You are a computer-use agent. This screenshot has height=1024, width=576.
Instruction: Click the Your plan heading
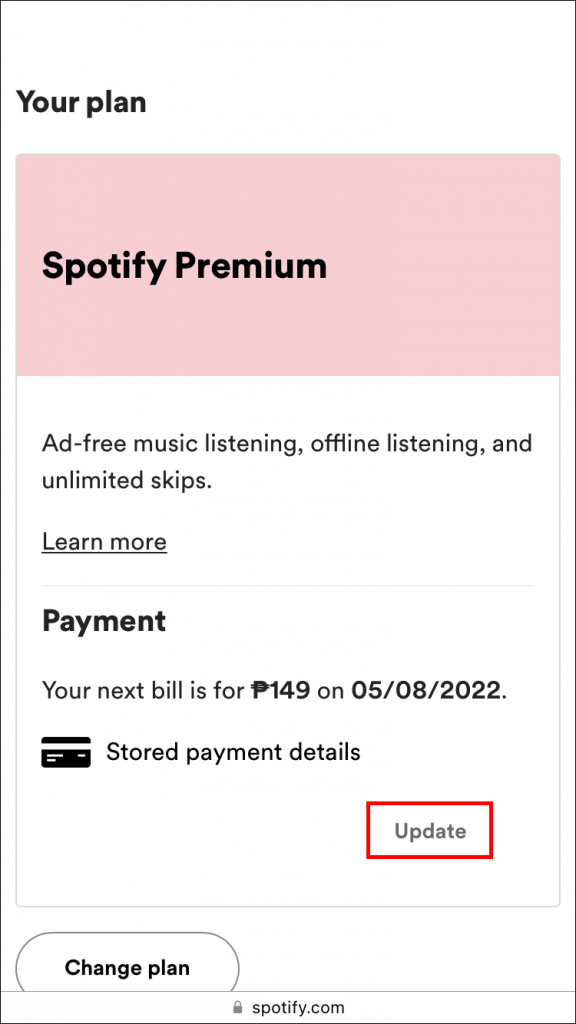pos(81,101)
